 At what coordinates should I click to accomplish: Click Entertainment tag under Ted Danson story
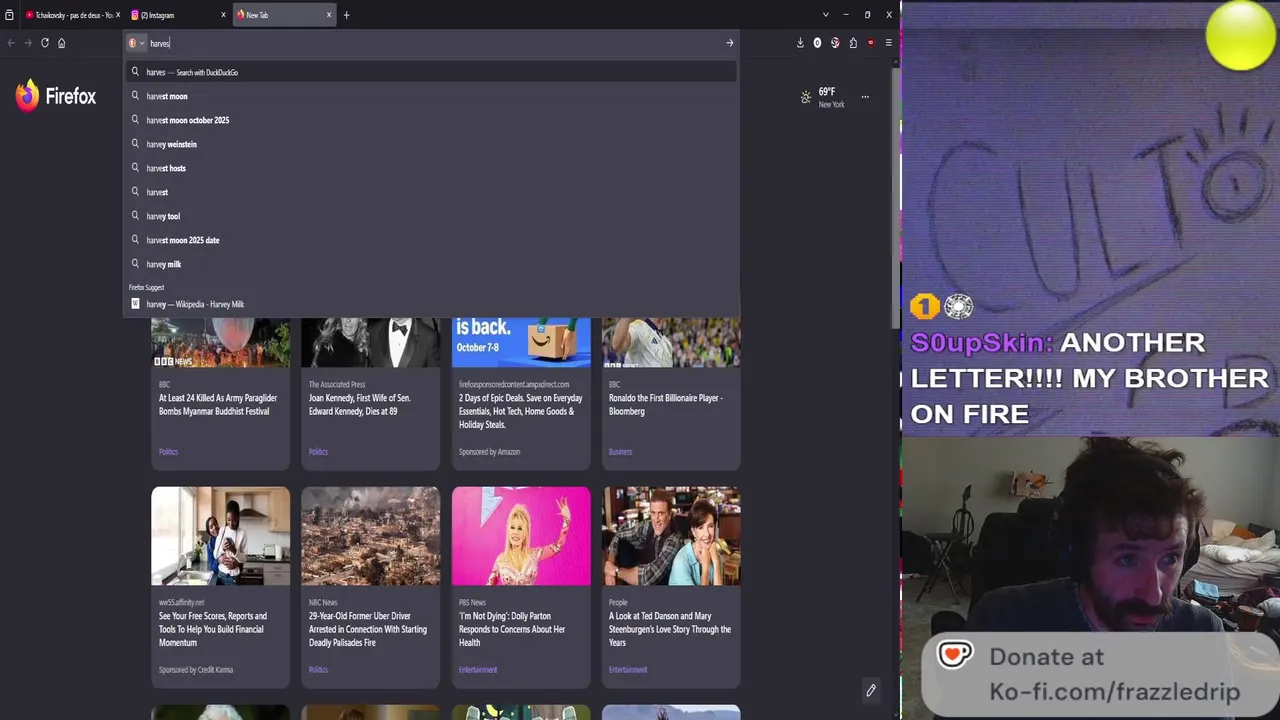coord(628,670)
